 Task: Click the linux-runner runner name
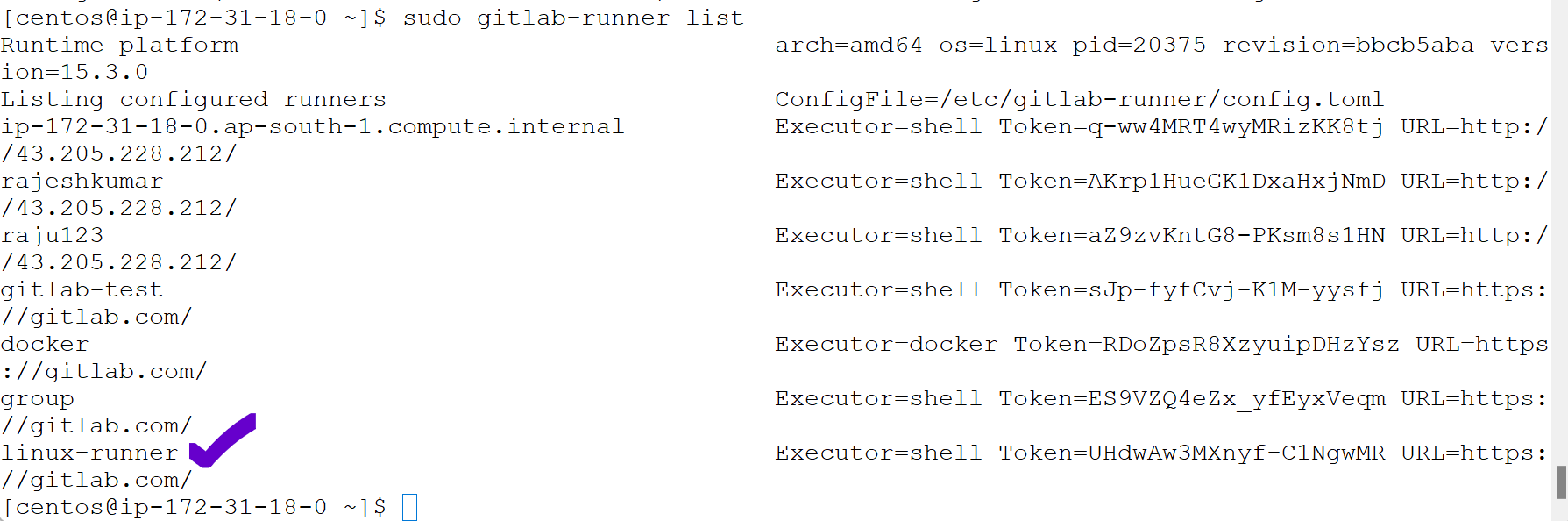pyautogui.click(x=89, y=453)
